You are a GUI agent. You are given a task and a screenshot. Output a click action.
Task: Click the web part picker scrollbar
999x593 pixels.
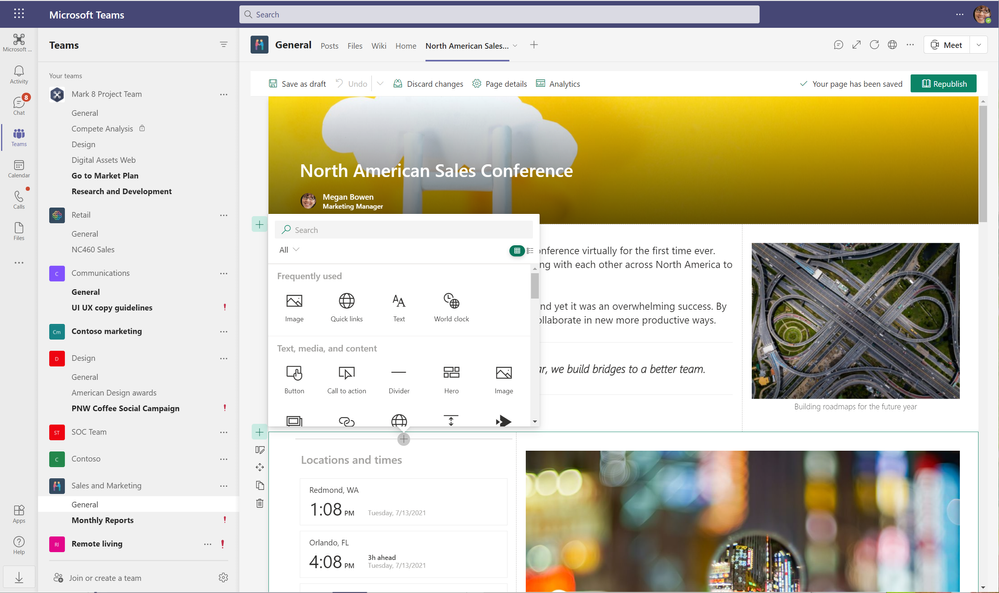point(535,285)
